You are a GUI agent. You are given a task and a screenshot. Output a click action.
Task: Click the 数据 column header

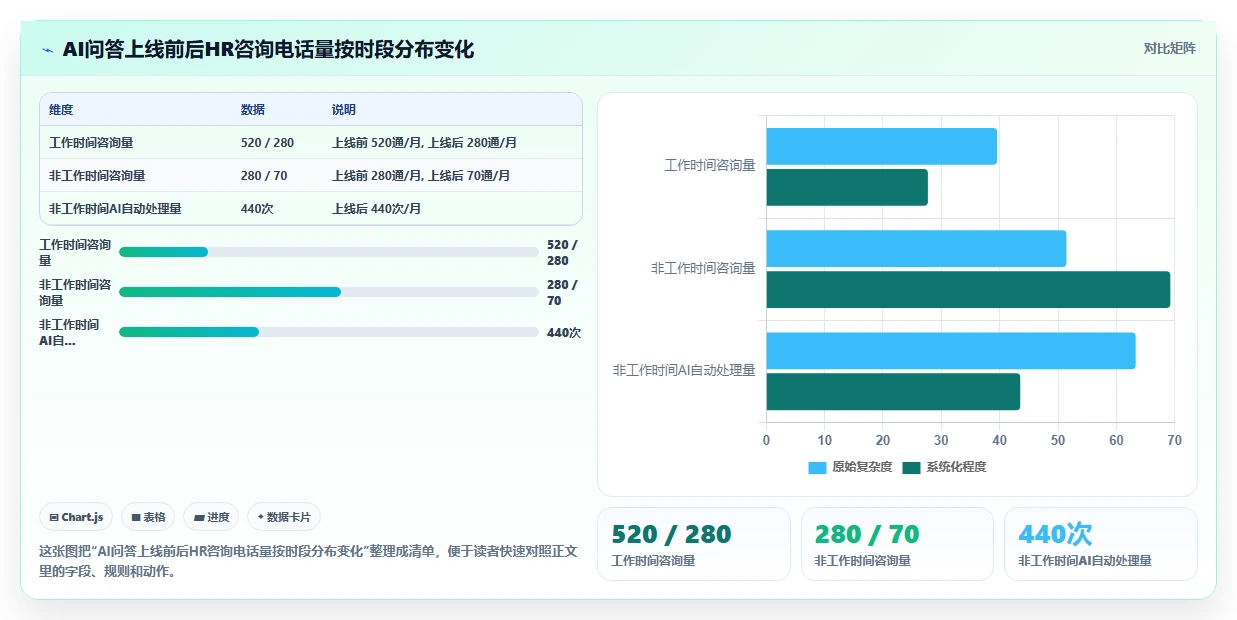pos(253,110)
